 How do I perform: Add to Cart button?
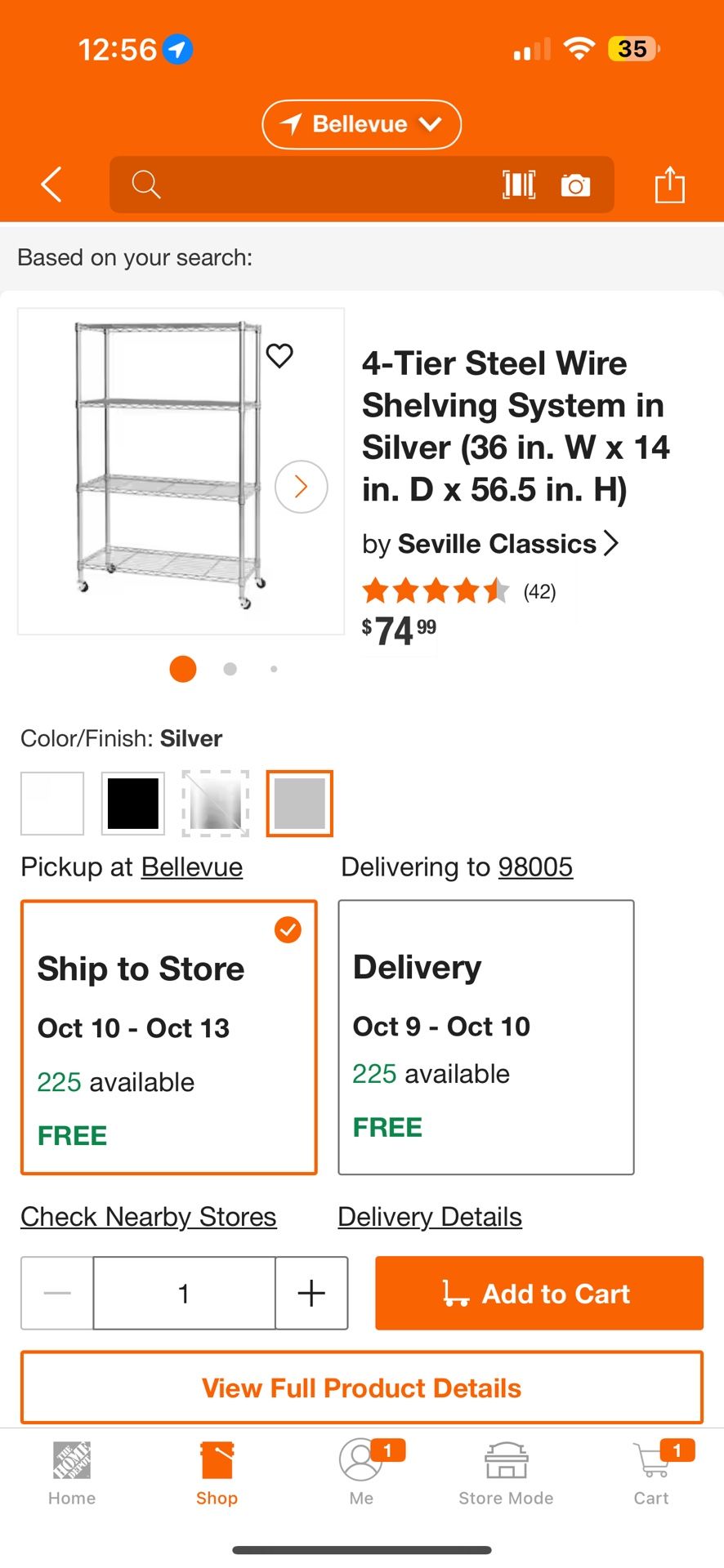point(539,1293)
